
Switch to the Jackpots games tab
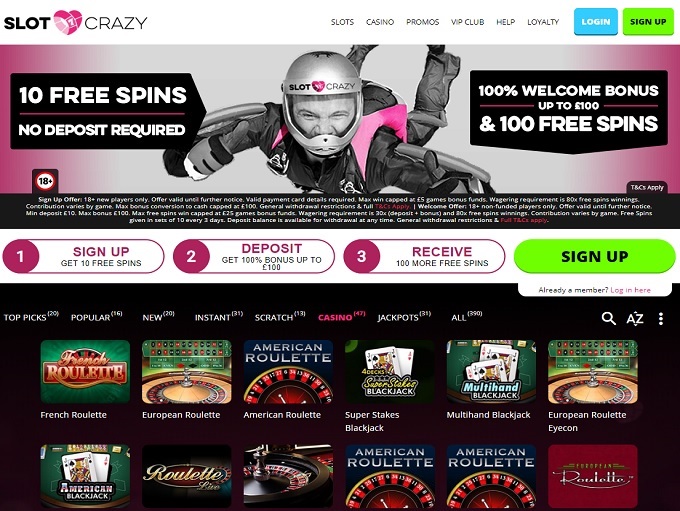coord(404,317)
